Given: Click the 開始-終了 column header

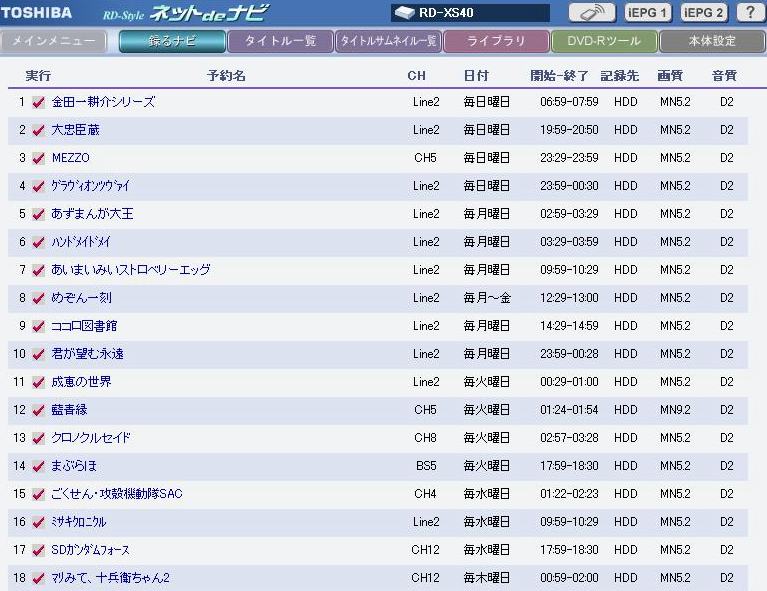Looking at the screenshot, I should pyautogui.click(x=559, y=76).
